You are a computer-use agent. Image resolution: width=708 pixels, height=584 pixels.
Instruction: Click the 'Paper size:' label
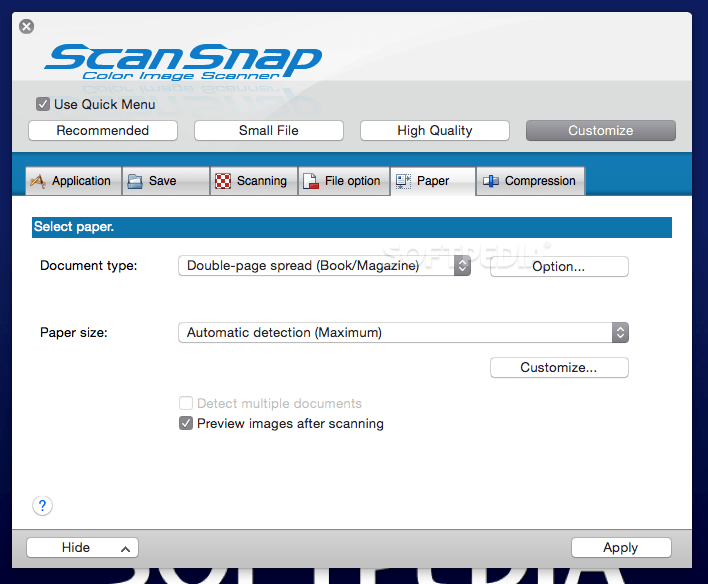click(x=74, y=333)
